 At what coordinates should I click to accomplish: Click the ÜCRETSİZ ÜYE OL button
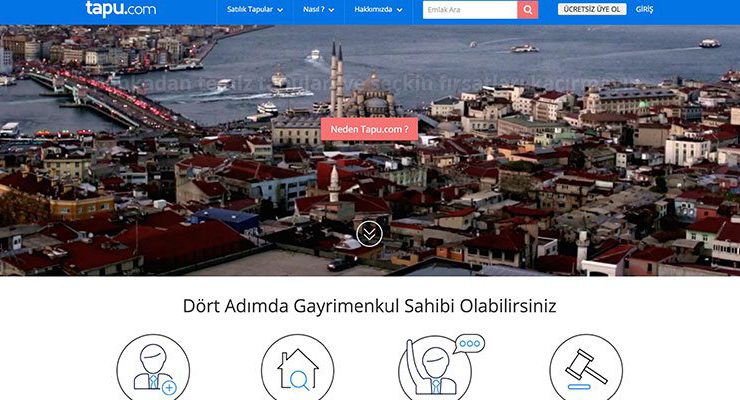[592, 9]
